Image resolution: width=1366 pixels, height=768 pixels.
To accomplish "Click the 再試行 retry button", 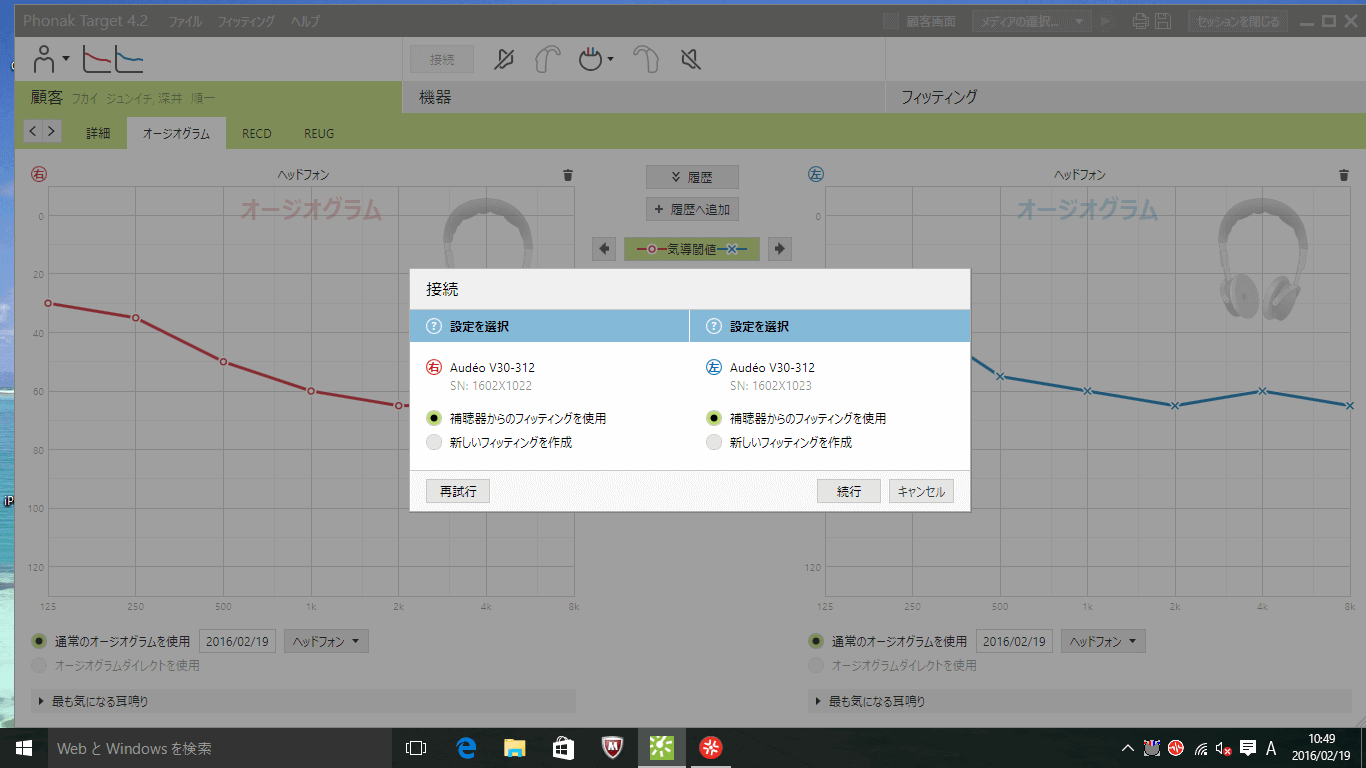I will [457, 491].
